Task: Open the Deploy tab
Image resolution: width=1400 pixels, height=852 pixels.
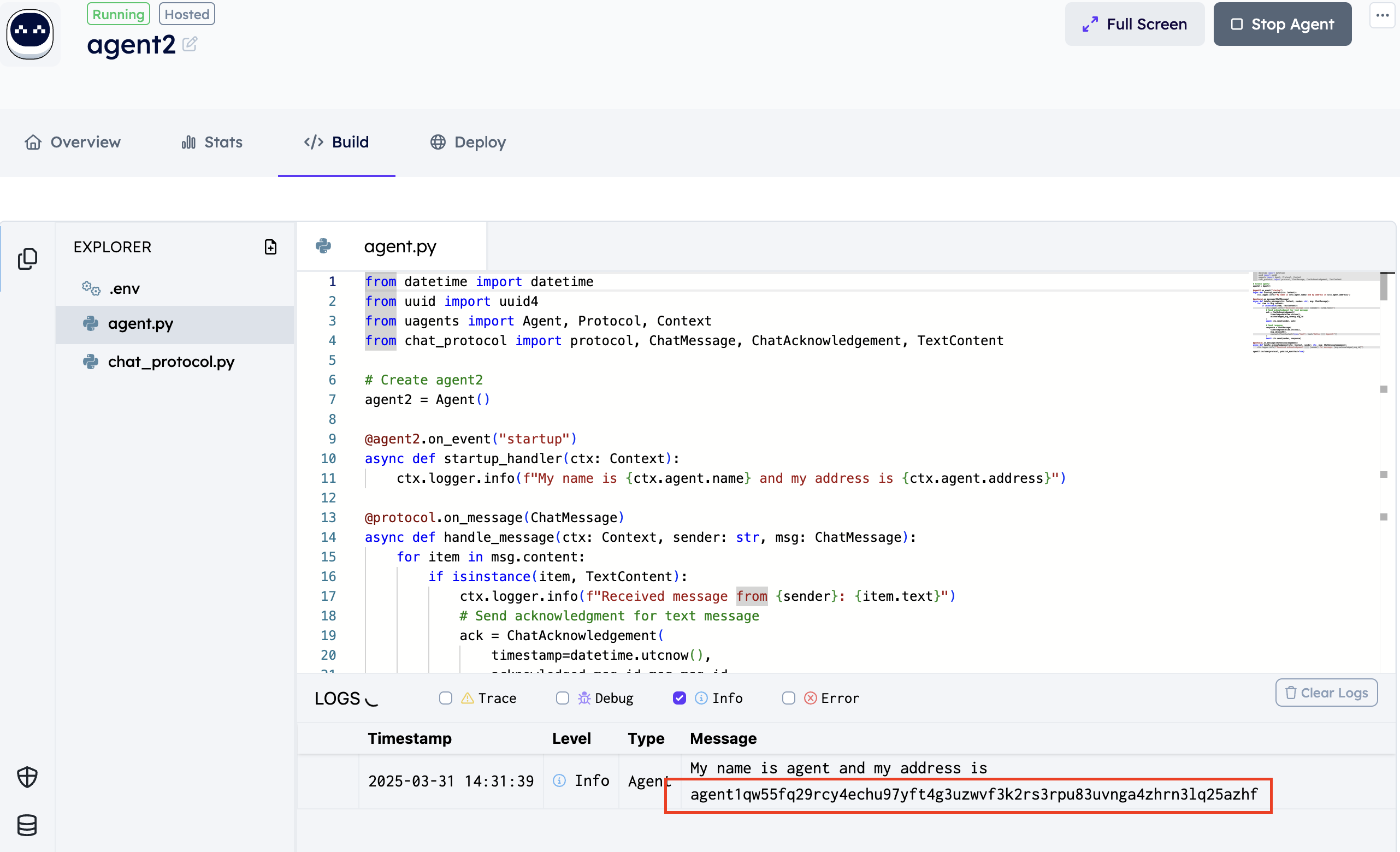Action: (x=468, y=142)
